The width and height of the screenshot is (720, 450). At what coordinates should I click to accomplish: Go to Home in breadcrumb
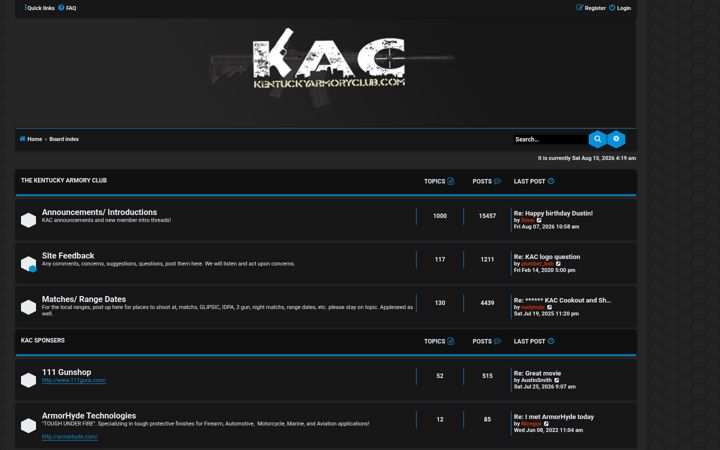tap(31, 139)
